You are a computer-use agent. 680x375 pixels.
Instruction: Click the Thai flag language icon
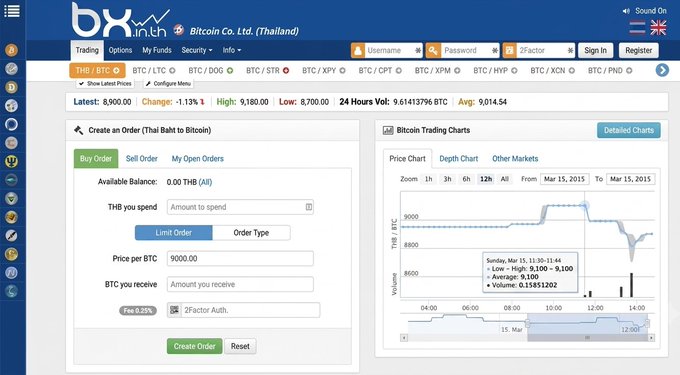point(637,28)
